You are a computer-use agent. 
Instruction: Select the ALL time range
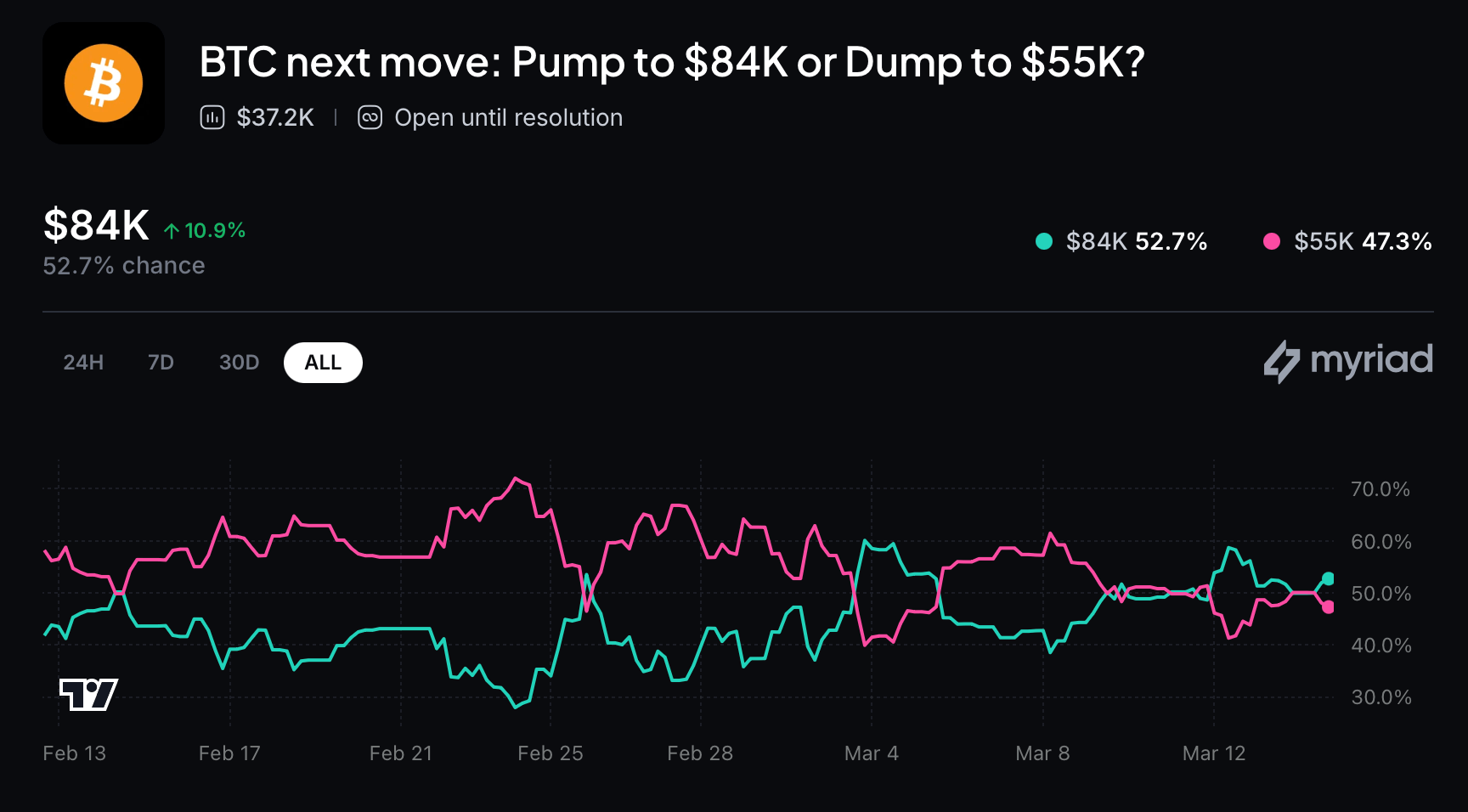[323, 363]
